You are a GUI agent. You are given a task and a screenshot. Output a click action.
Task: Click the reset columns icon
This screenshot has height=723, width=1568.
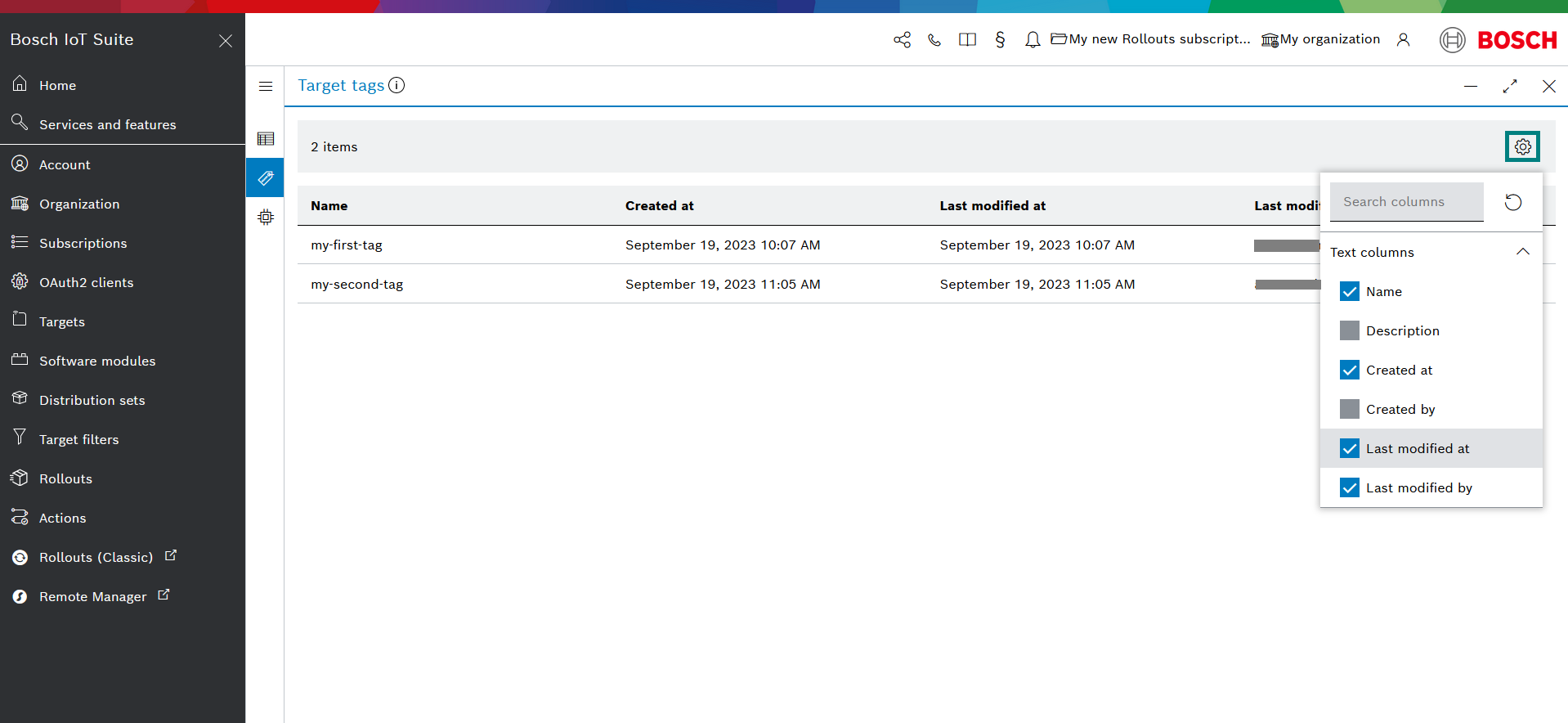click(x=1513, y=202)
